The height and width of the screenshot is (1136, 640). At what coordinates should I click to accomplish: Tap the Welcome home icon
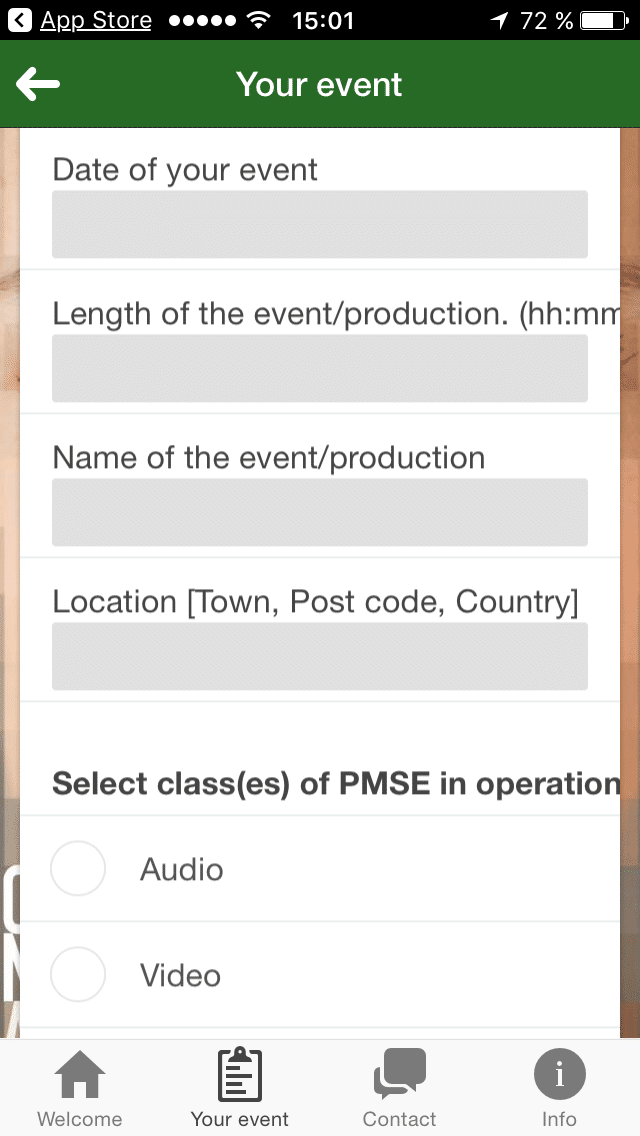80,1077
